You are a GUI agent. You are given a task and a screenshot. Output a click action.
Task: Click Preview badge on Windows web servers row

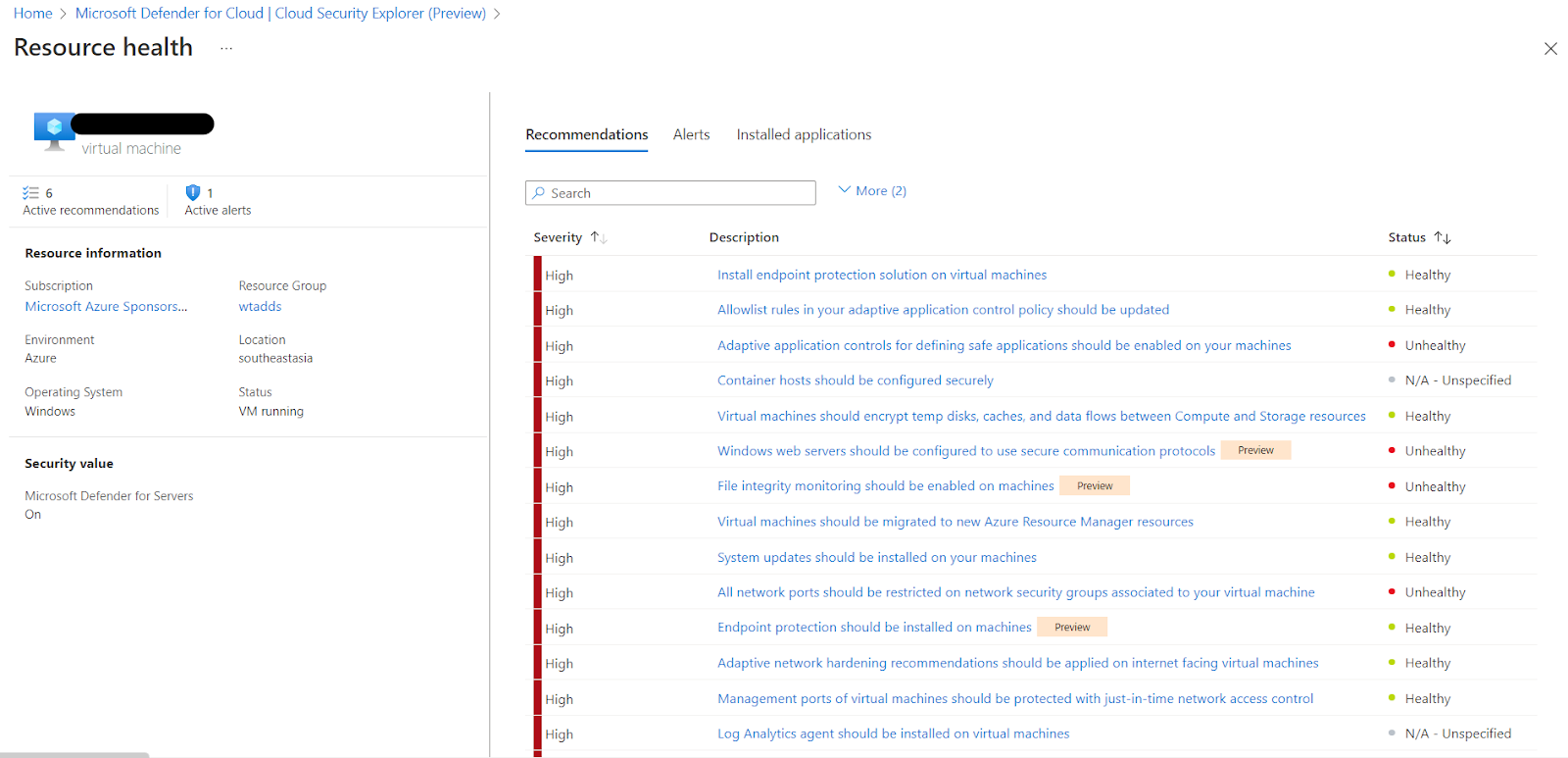pyautogui.click(x=1255, y=450)
